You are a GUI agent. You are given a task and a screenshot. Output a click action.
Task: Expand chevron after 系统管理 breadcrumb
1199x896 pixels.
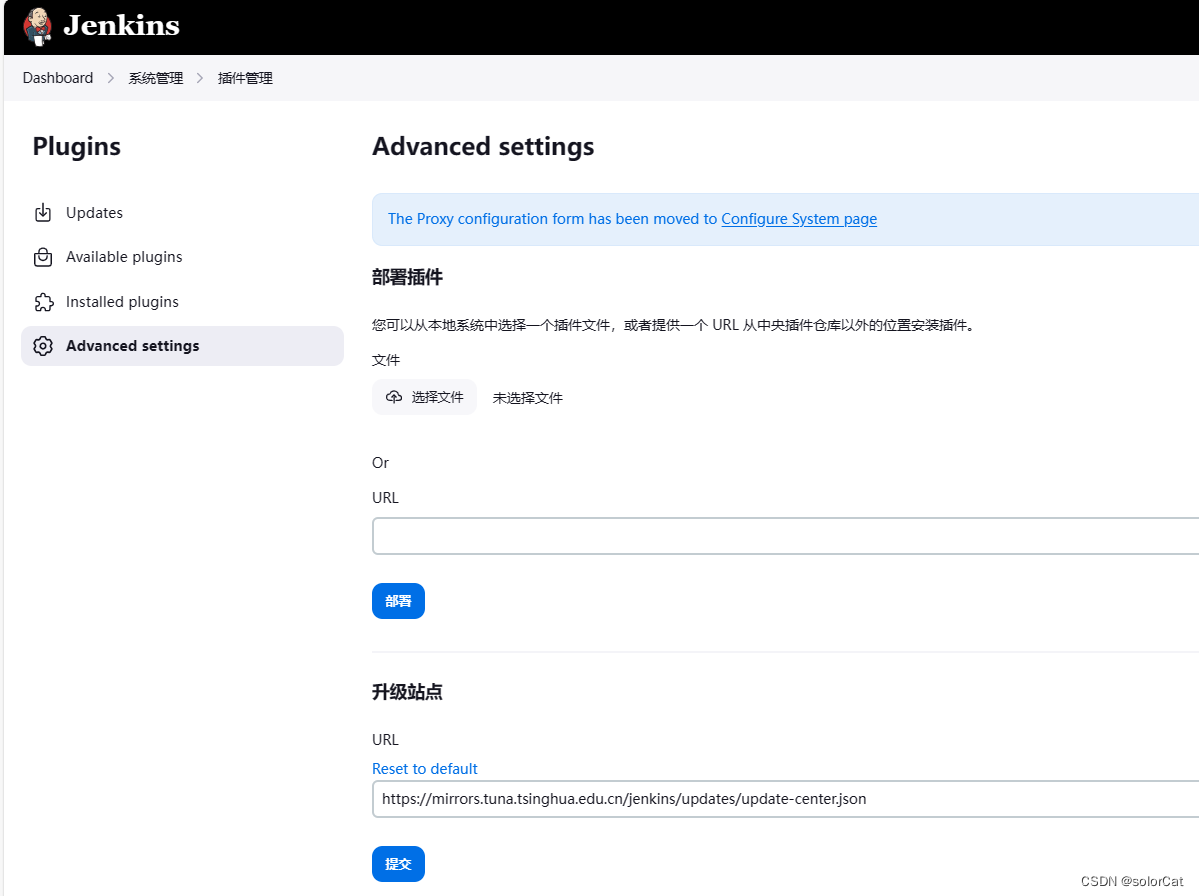tap(200, 78)
